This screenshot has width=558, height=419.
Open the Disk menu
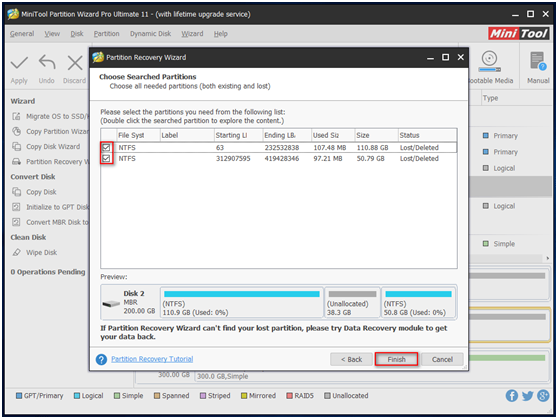77,34
